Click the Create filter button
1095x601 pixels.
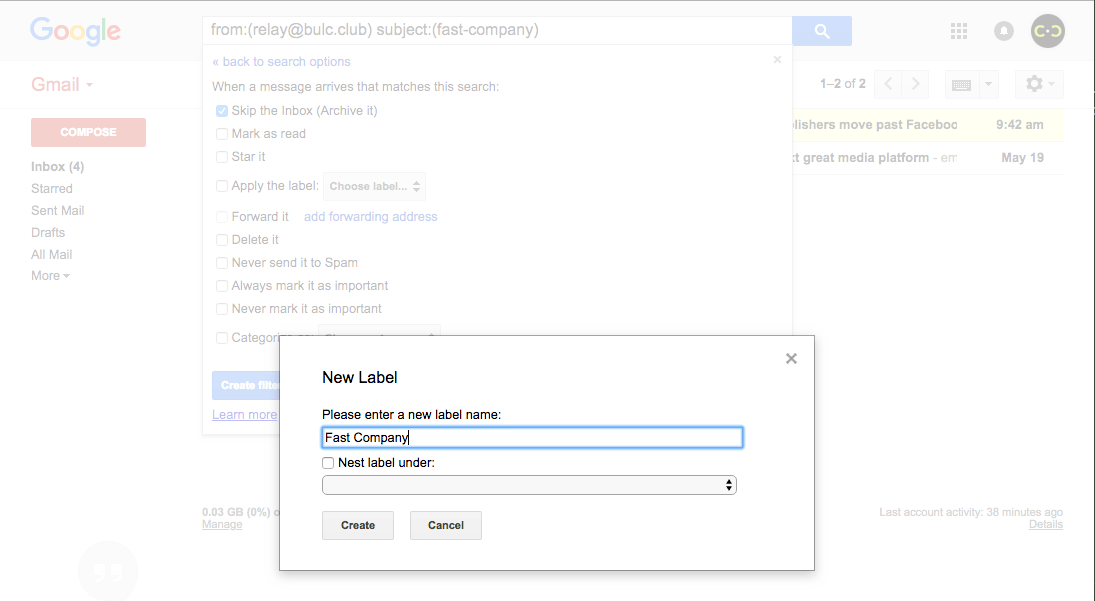pyautogui.click(x=247, y=385)
